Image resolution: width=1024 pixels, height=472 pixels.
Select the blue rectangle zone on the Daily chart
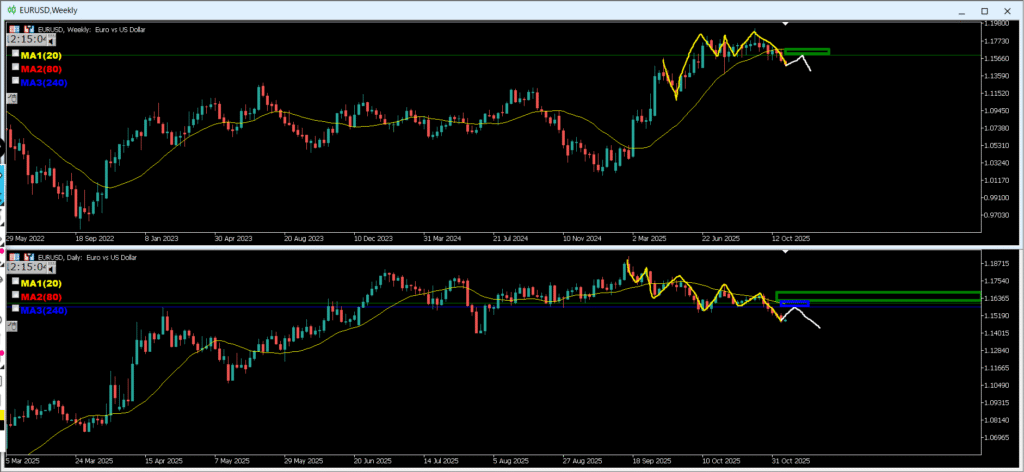pyautogui.click(x=794, y=303)
